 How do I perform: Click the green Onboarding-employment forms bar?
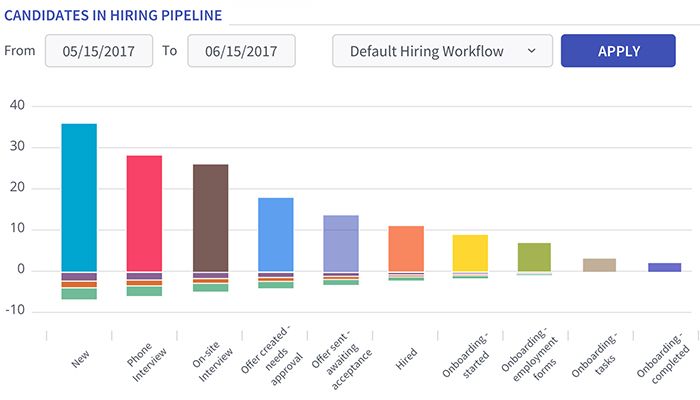pos(534,257)
